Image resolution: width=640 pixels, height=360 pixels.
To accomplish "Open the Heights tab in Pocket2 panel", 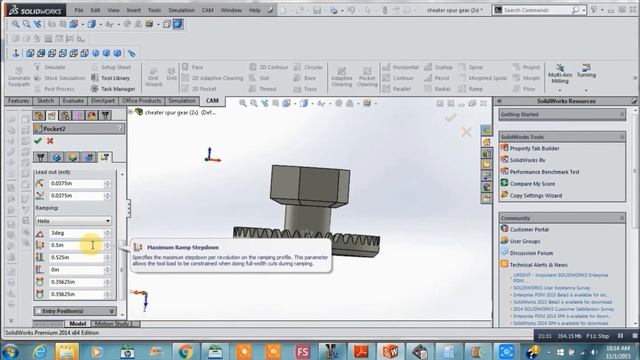I will coord(72,157).
